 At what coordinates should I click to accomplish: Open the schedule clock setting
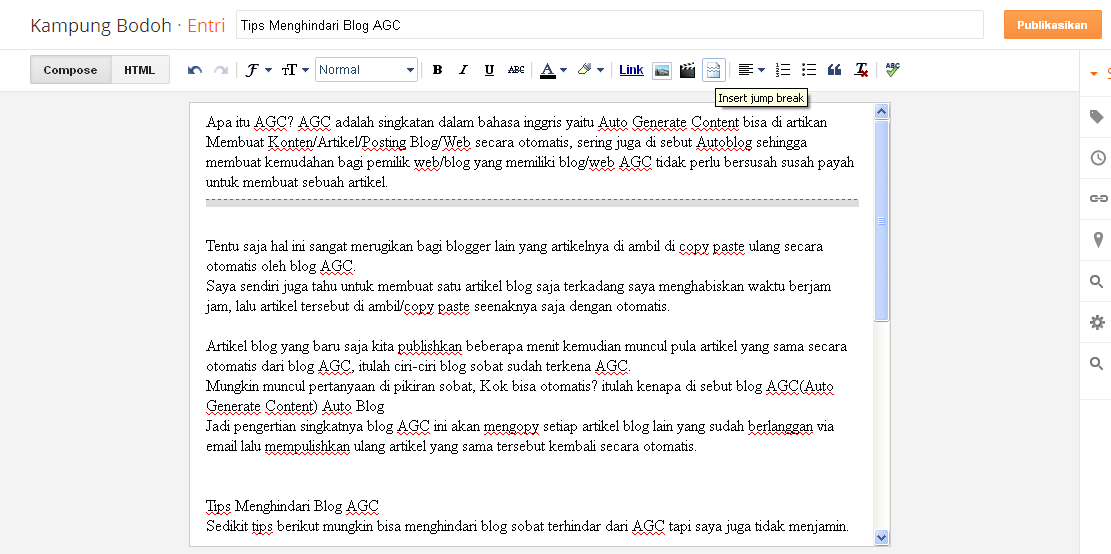point(1096,157)
